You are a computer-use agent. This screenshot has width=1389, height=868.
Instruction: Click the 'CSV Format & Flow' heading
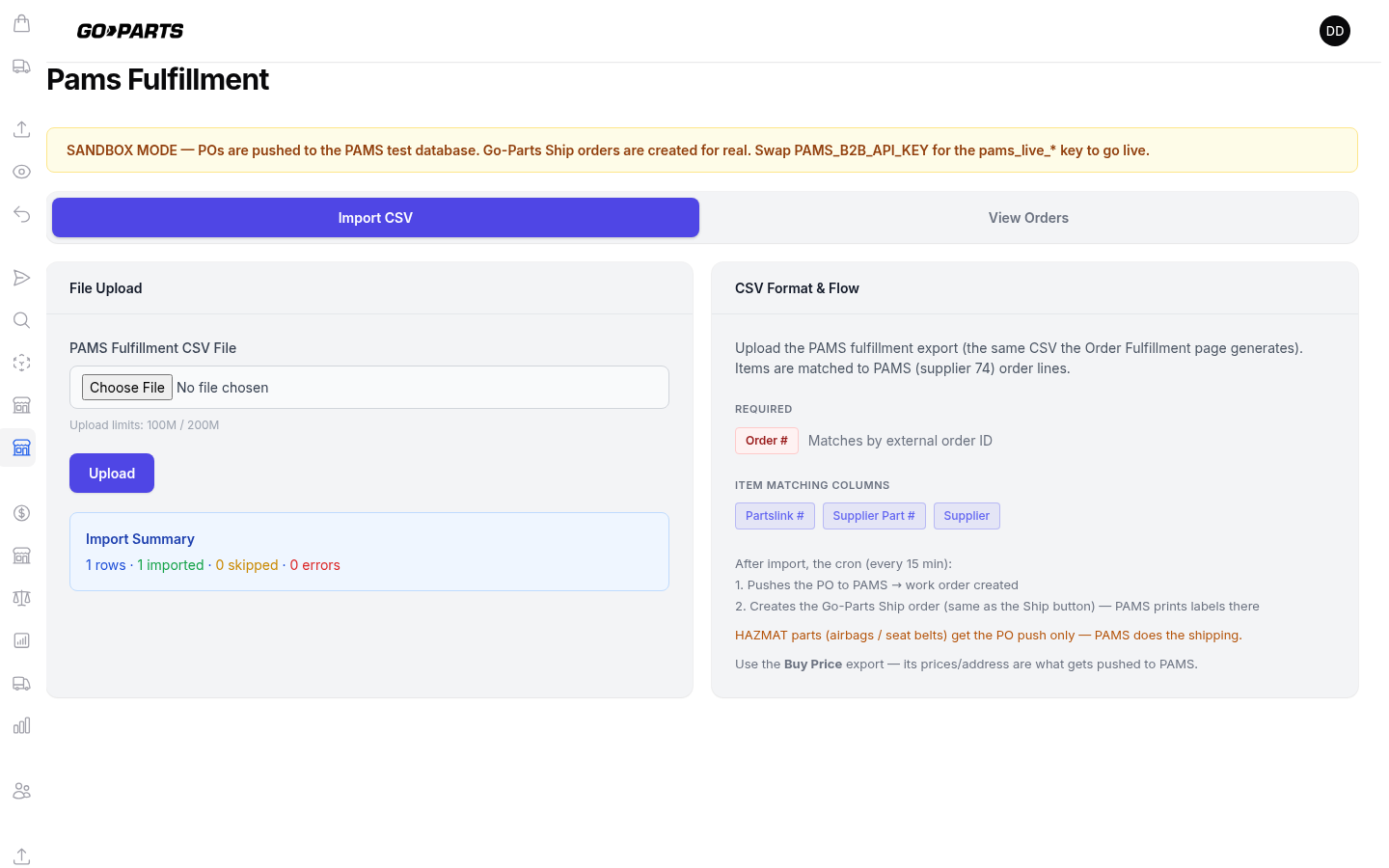(x=797, y=288)
